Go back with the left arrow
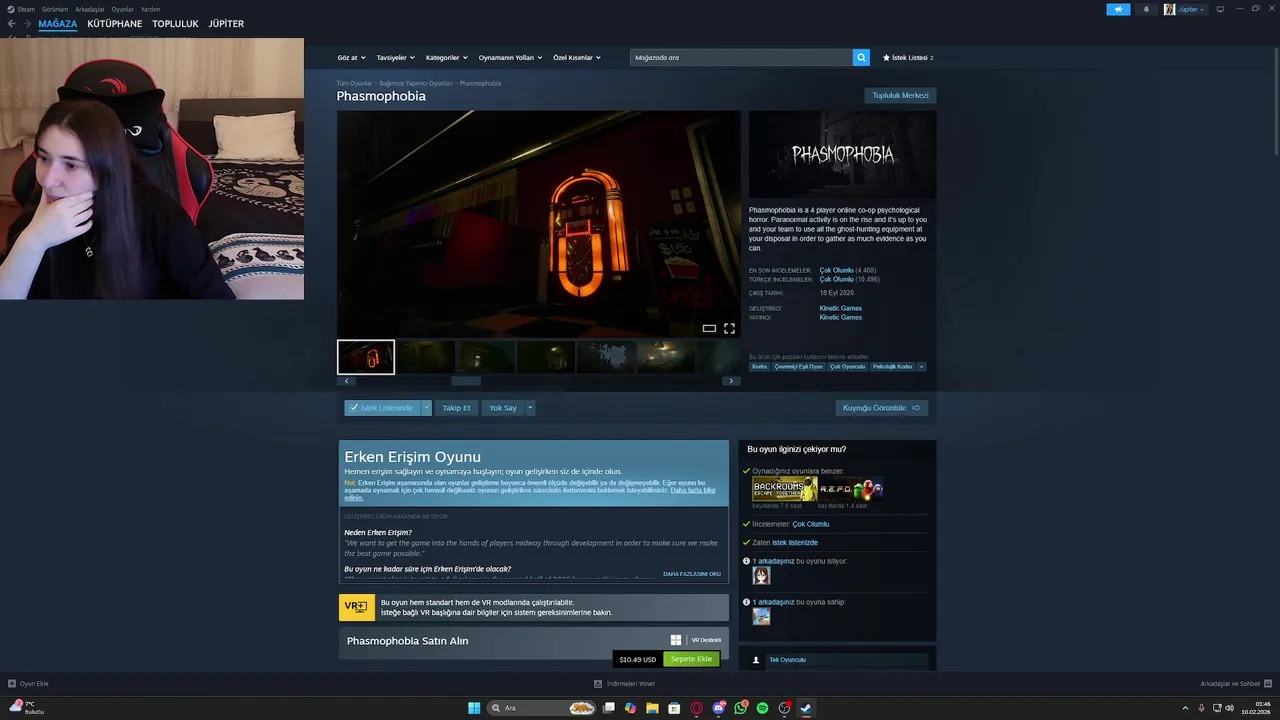 (x=12, y=24)
